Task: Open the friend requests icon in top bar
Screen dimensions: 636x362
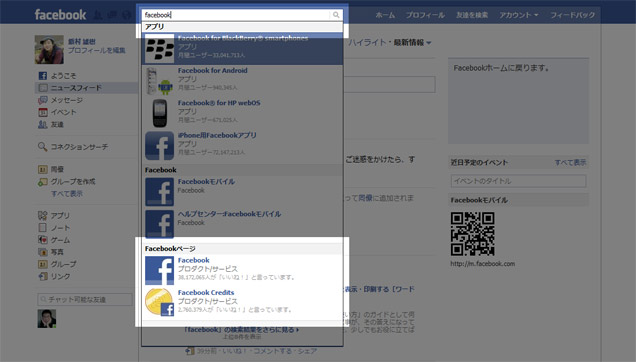Action: (98, 15)
